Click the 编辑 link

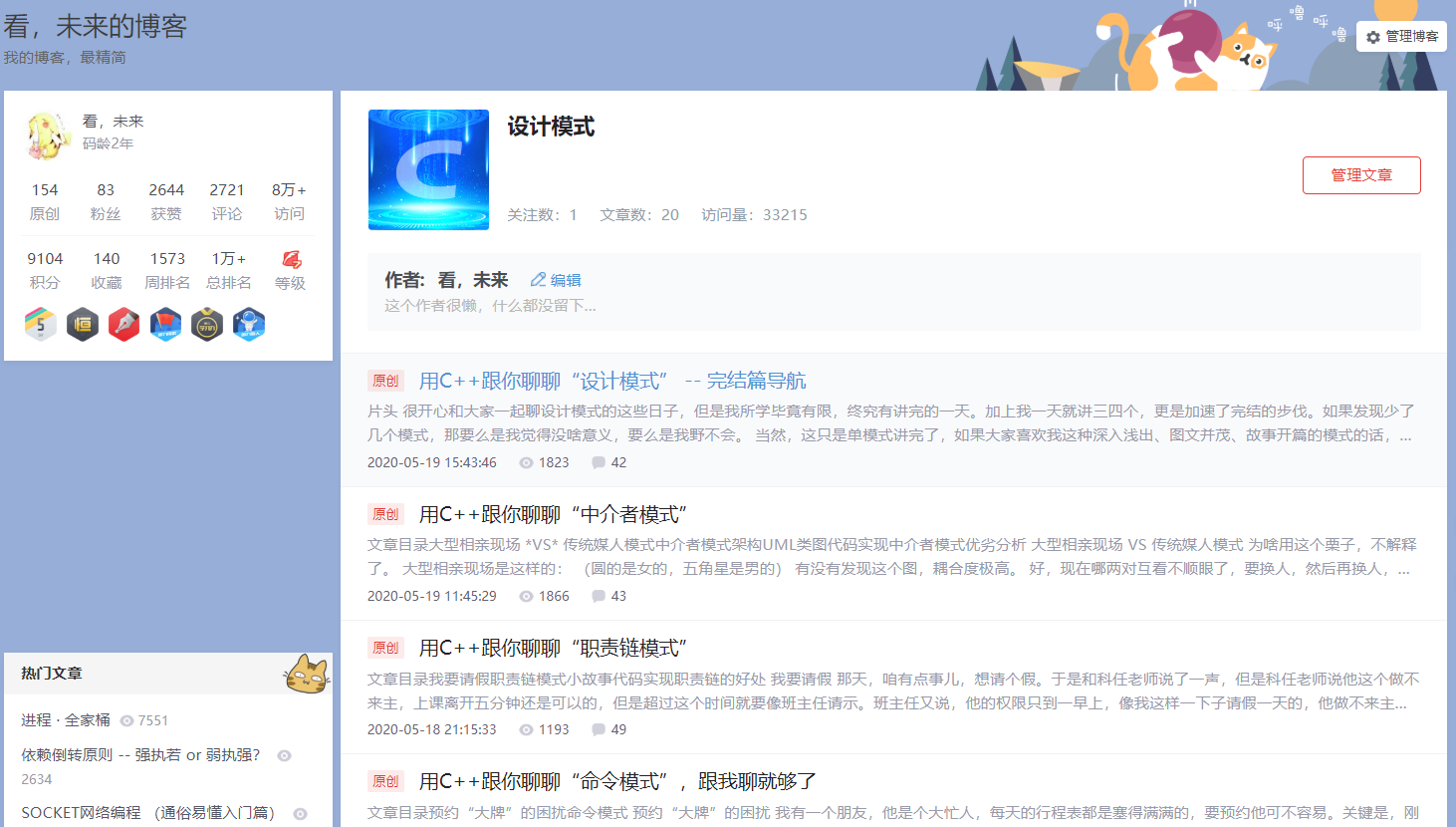point(566,280)
